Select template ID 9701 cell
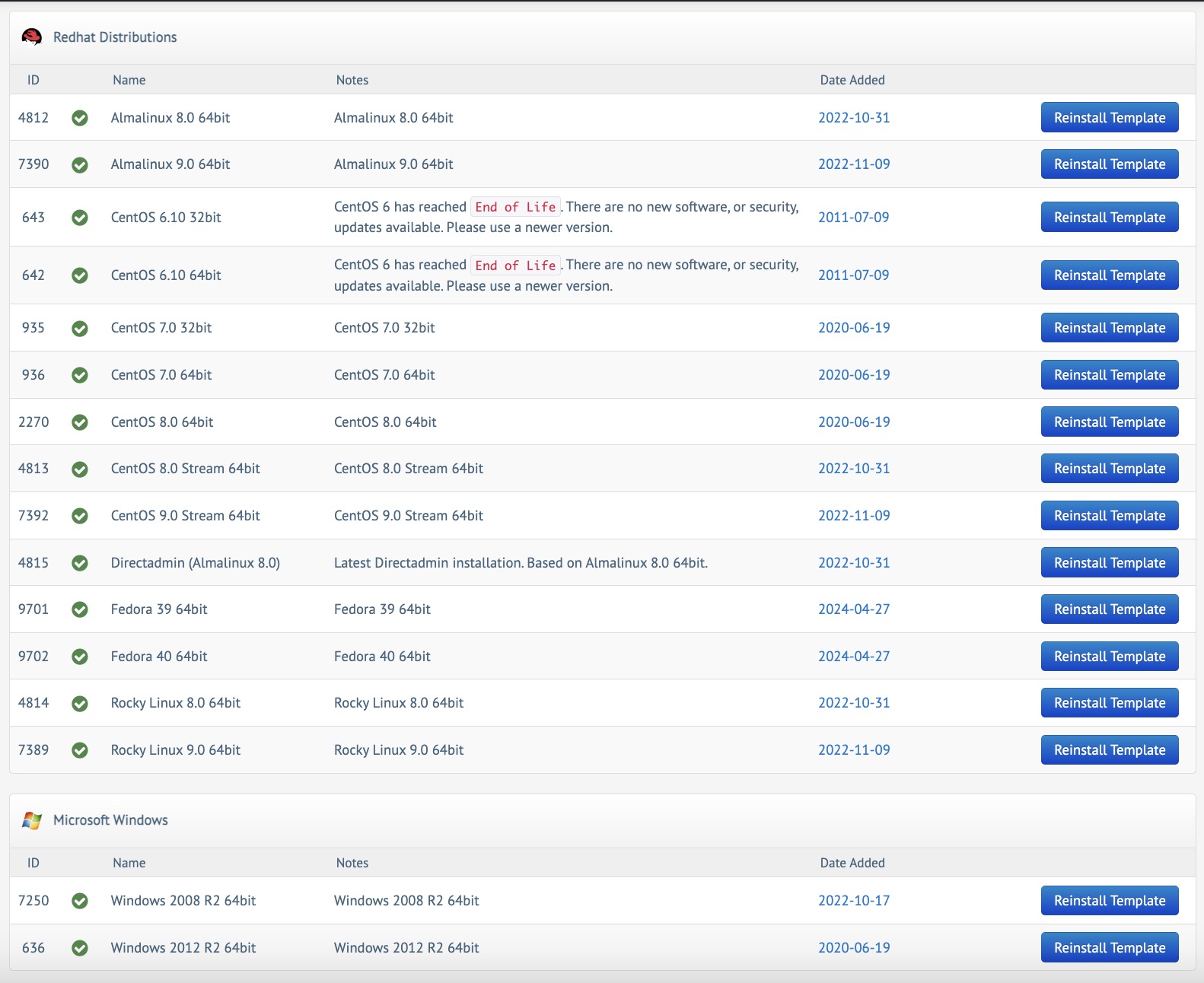This screenshot has width=1204, height=983. point(33,609)
